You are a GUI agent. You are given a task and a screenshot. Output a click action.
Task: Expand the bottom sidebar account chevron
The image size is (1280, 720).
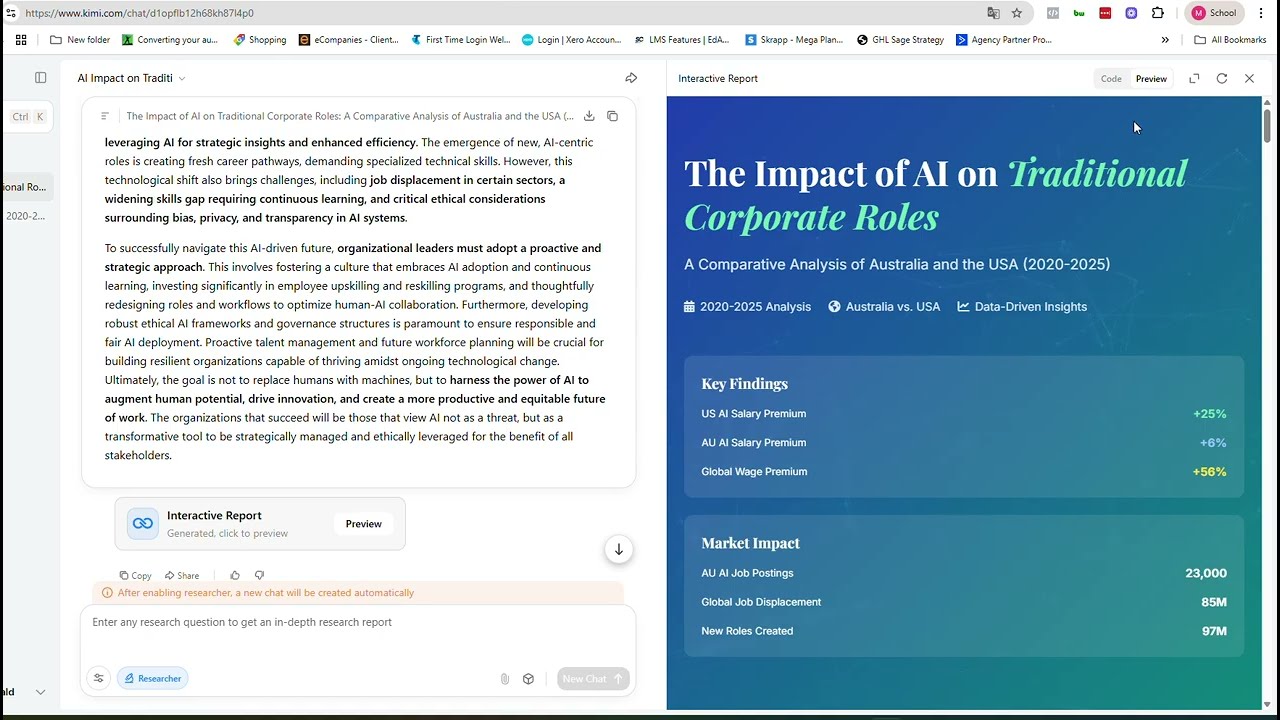[x=40, y=691]
